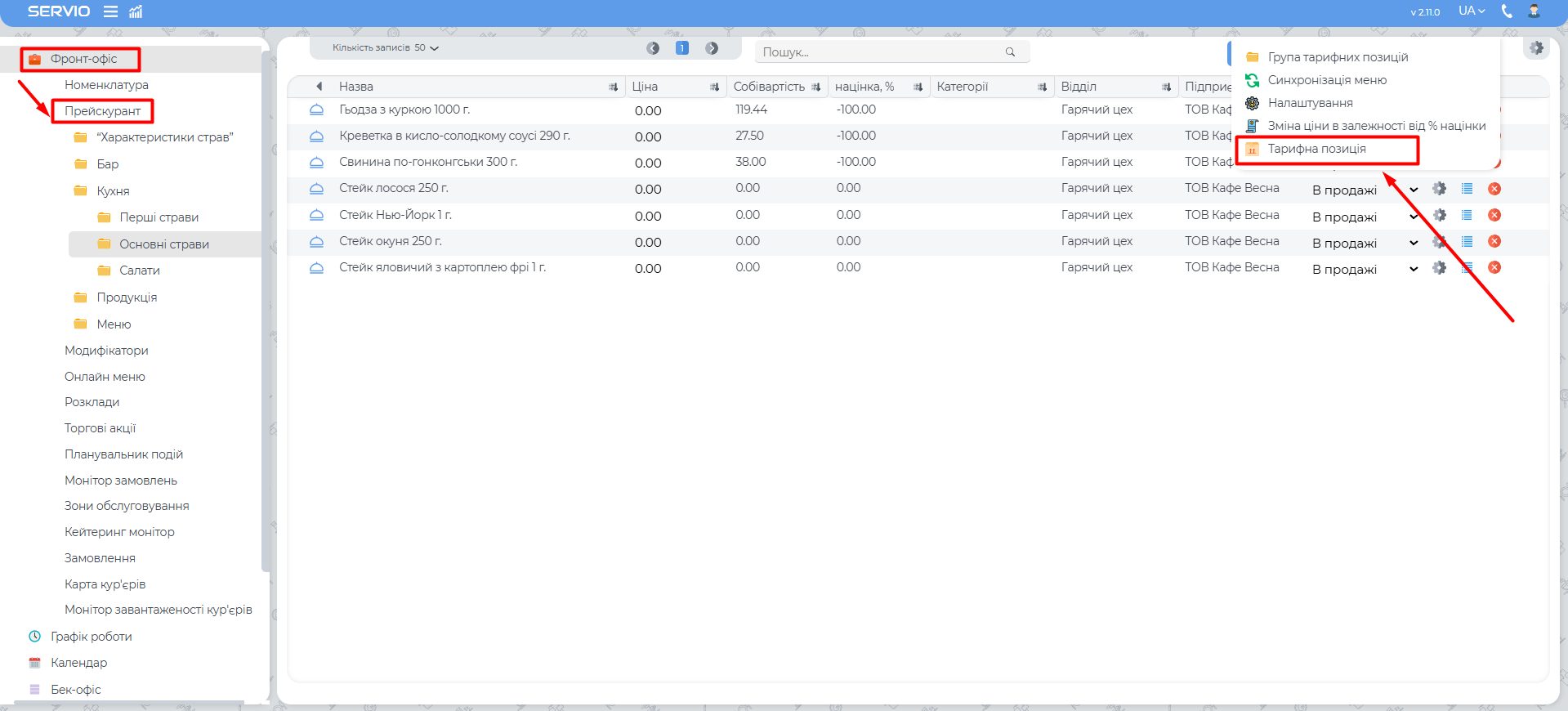Click the phone icon in top bar
The height and width of the screenshot is (711, 1568).
click(x=1507, y=11)
